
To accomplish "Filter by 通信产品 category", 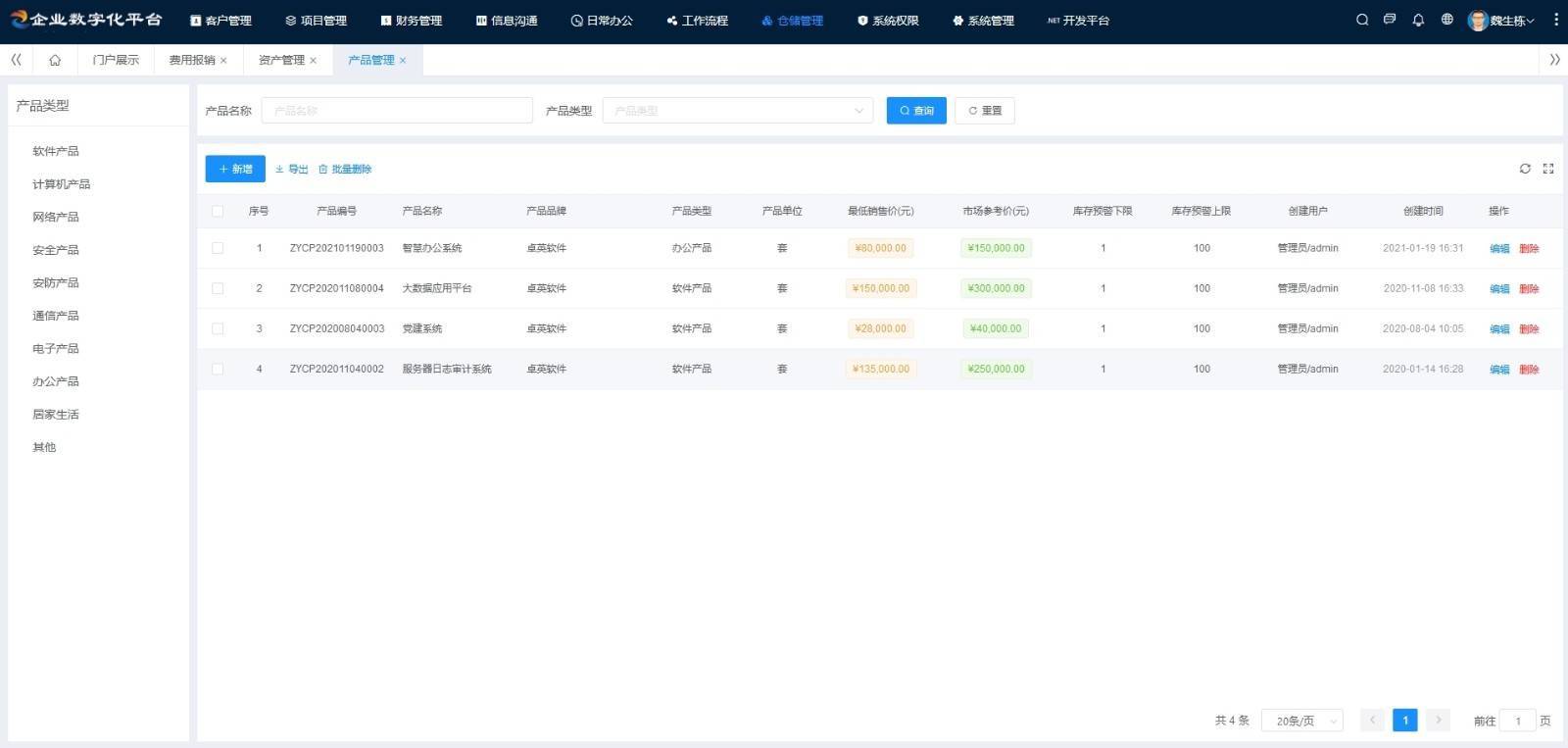I will [x=56, y=316].
